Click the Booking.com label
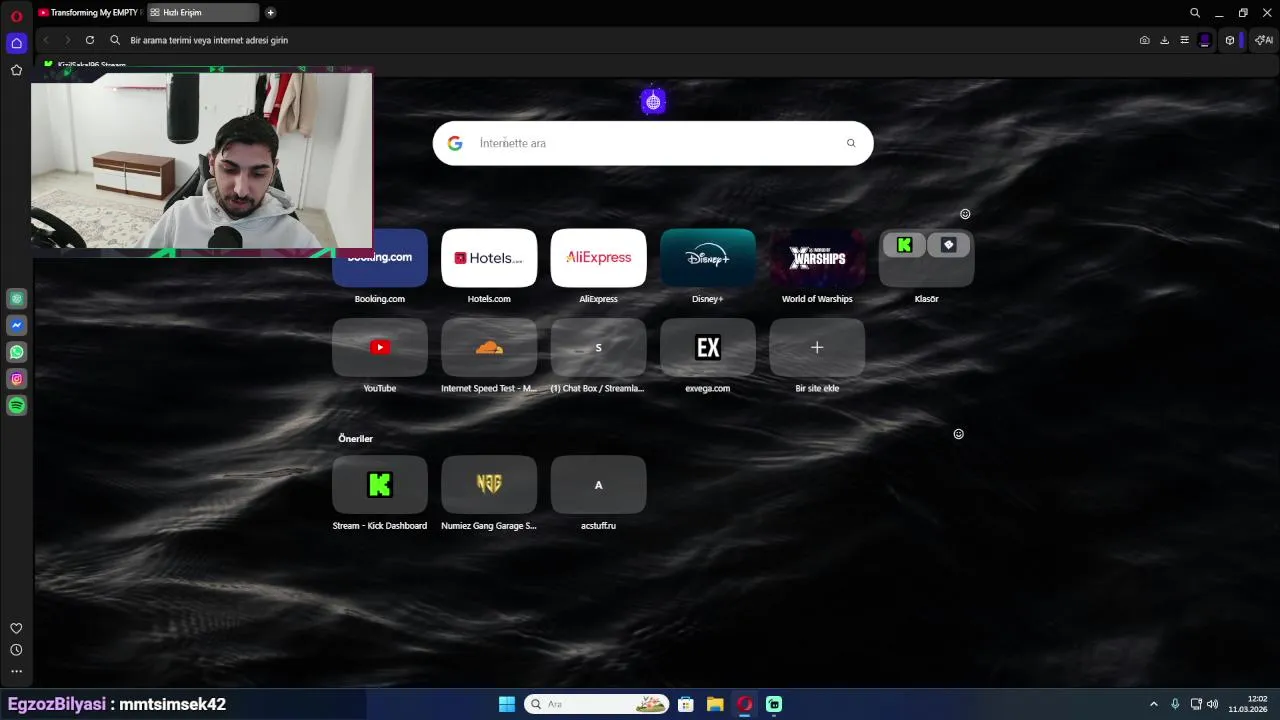1280x720 pixels. coord(380,299)
